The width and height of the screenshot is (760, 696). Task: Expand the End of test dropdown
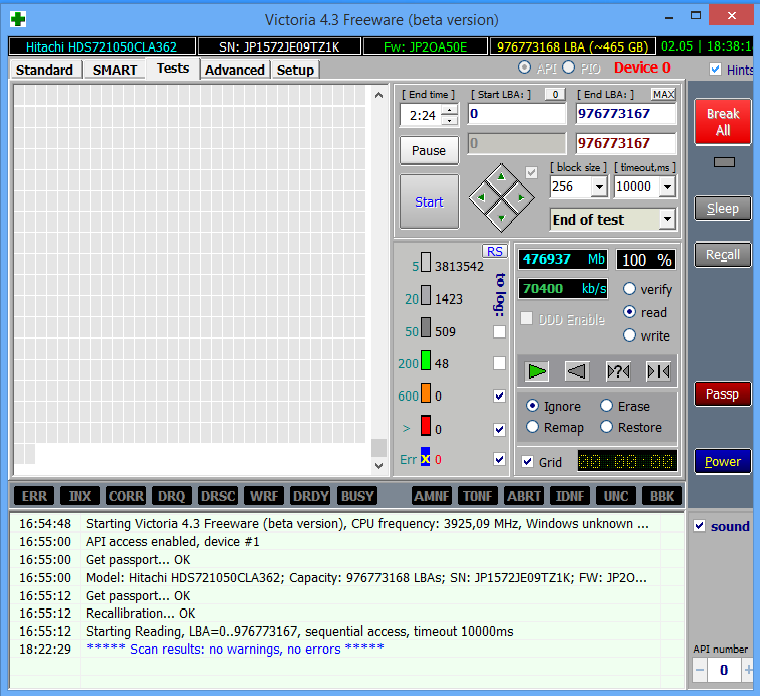pyautogui.click(x=667, y=220)
